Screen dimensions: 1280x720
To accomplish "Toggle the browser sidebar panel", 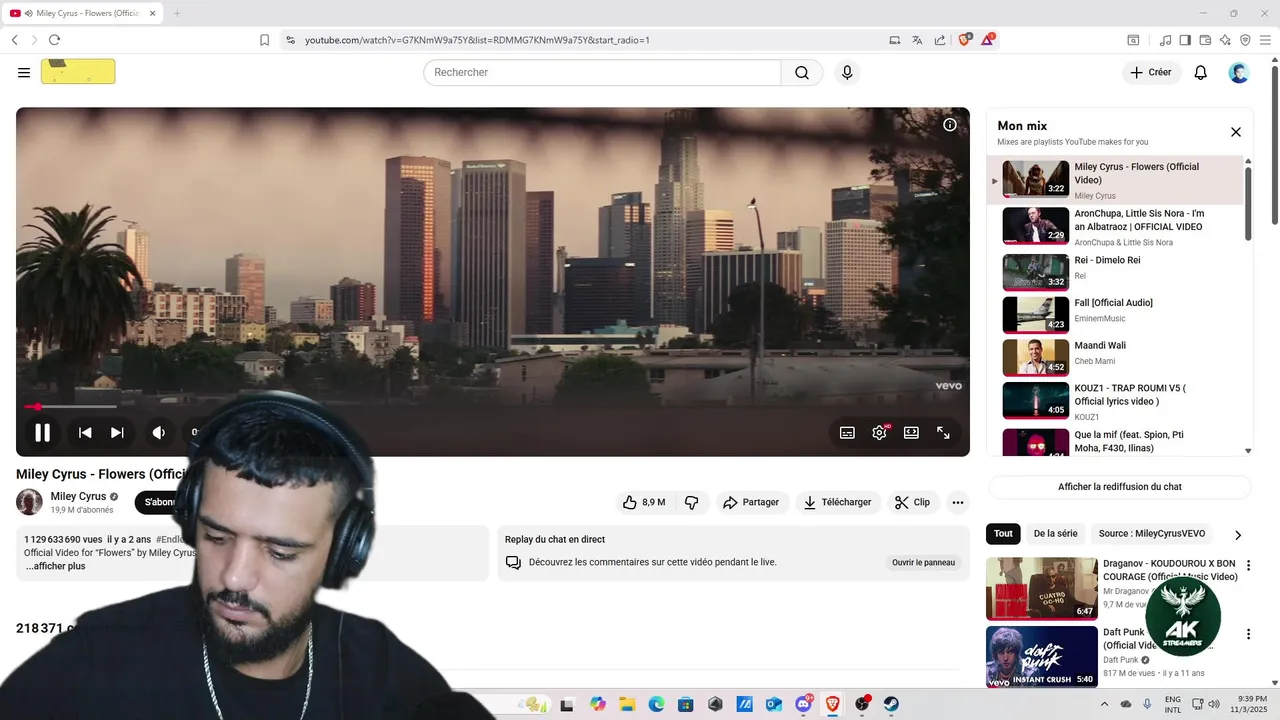I will click(1185, 40).
